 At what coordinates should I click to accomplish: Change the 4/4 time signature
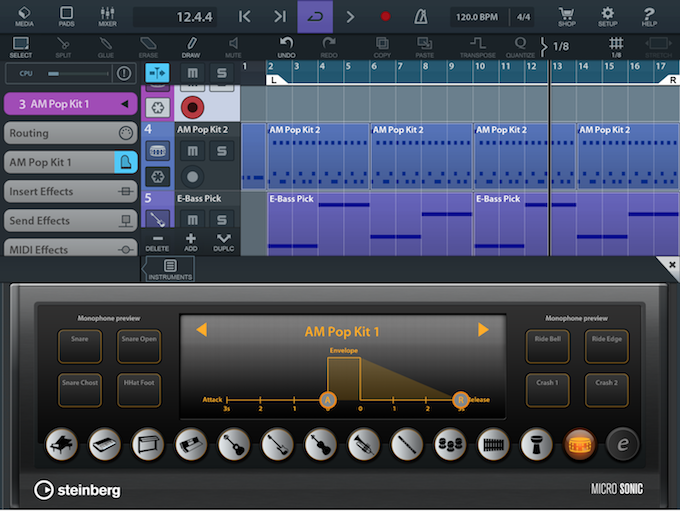[523, 17]
